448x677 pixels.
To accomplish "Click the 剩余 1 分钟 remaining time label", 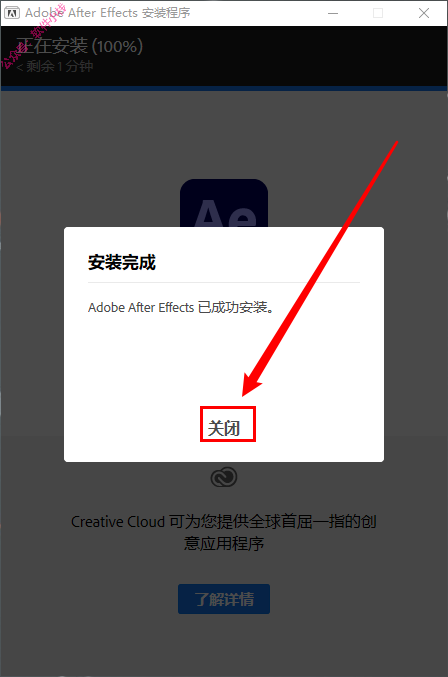I will [54, 66].
